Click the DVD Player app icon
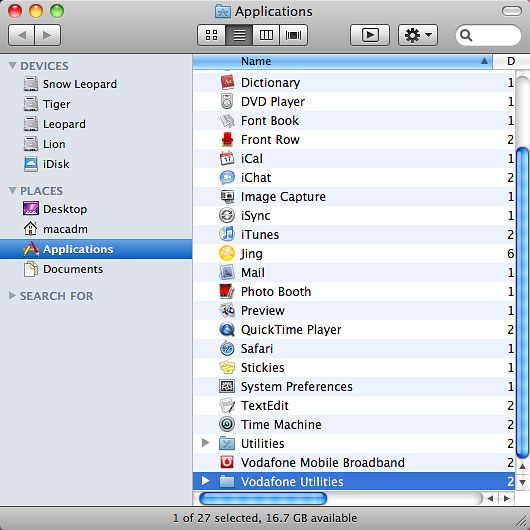The width and height of the screenshot is (530, 530). tap(227, 101)
